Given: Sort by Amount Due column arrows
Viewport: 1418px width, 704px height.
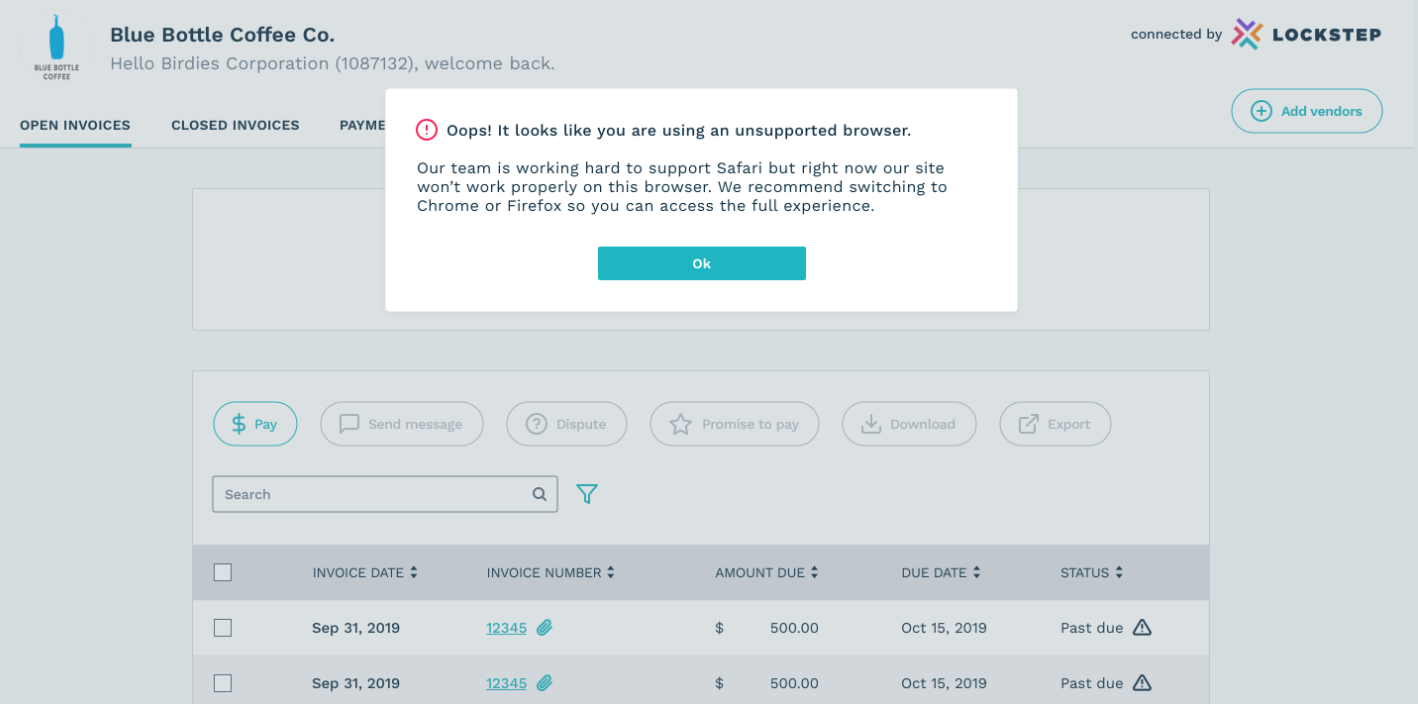Looking at the screenshot, I should pos(814,573).
